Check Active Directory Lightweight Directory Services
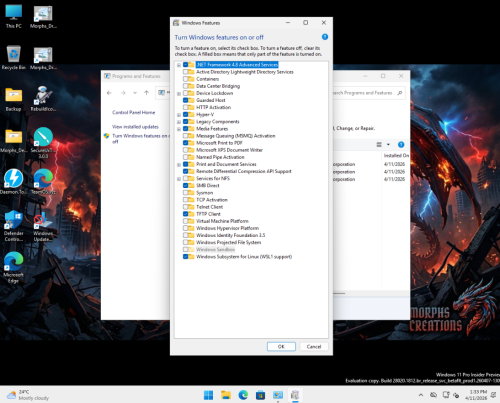 point(186,72)
